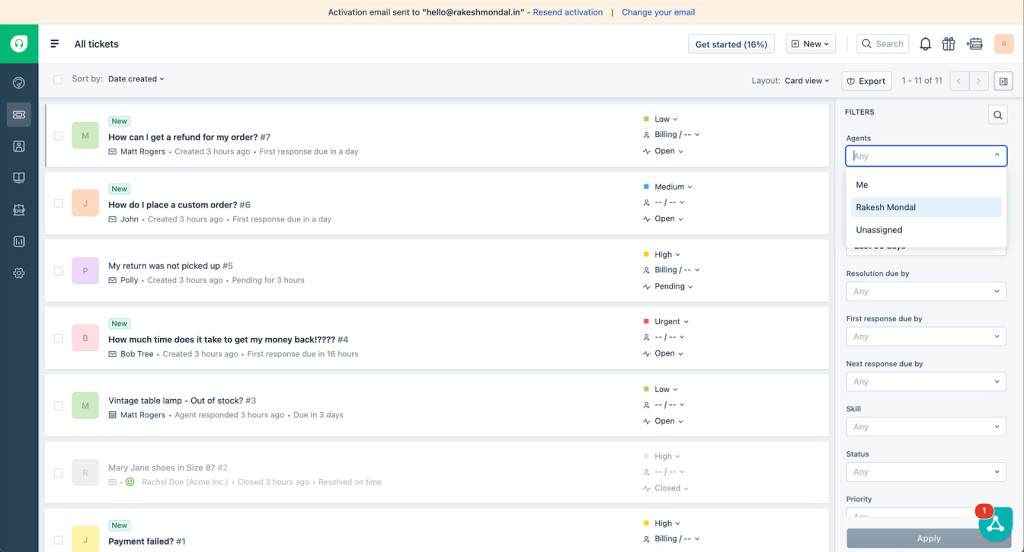Select ticket #6 custom order checkbox
The image size is (1024, 552).
pos(58,203)
